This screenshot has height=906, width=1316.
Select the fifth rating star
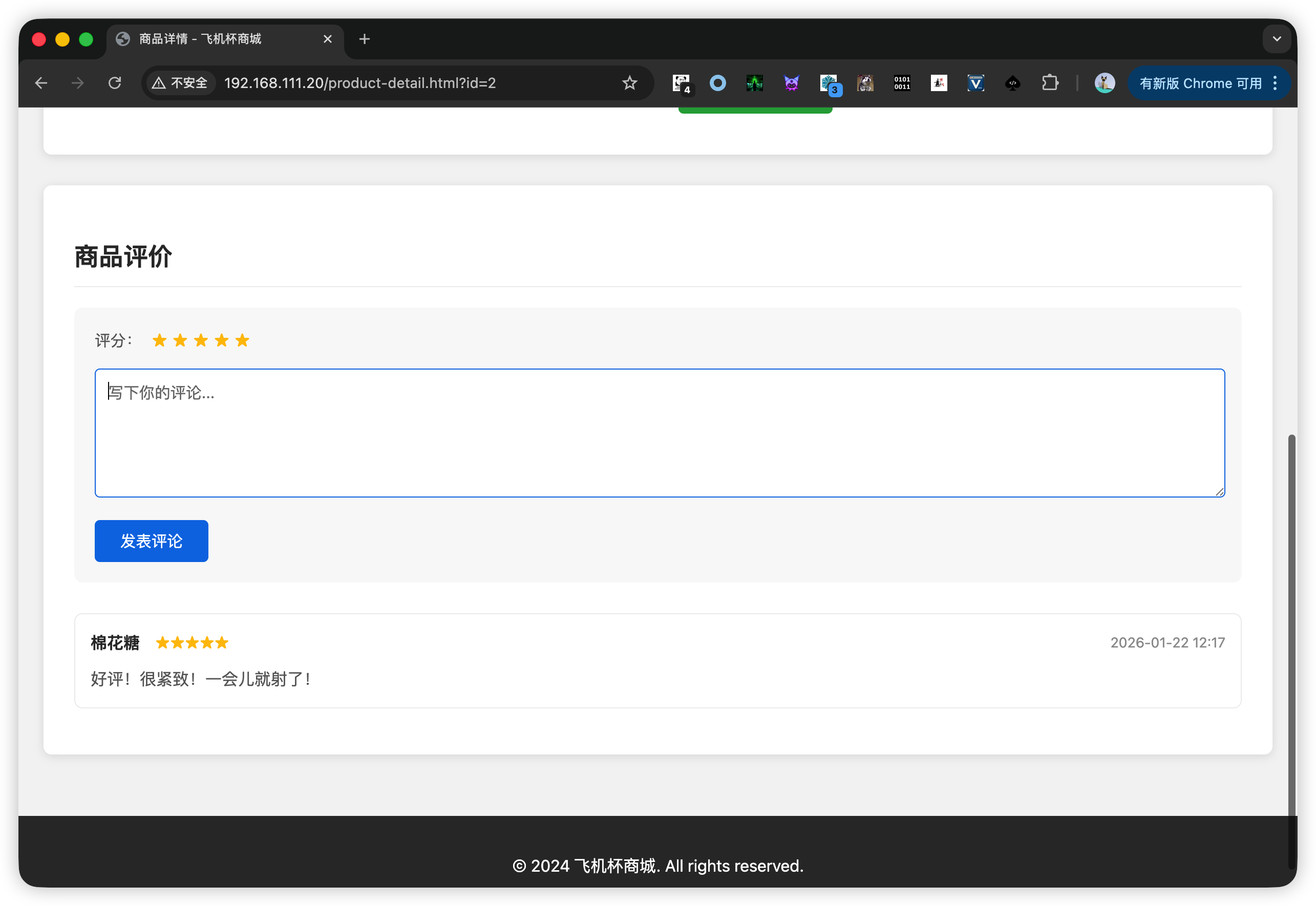[242, 340]
